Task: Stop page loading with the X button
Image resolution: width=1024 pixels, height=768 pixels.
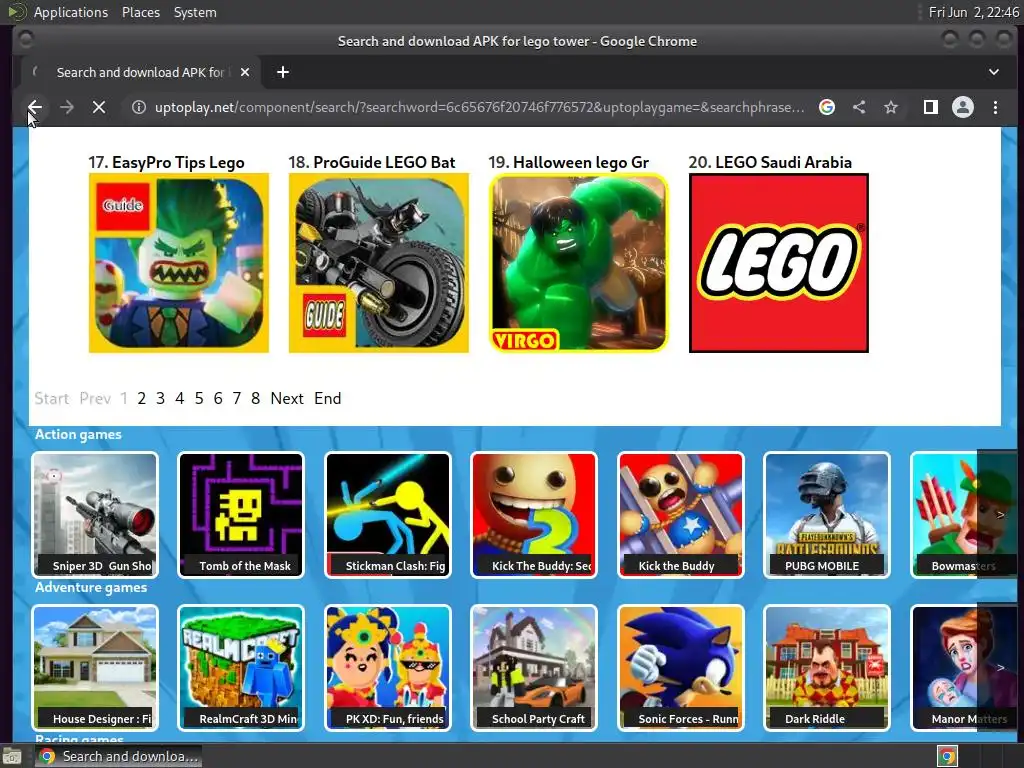Action: coord(99,107)
